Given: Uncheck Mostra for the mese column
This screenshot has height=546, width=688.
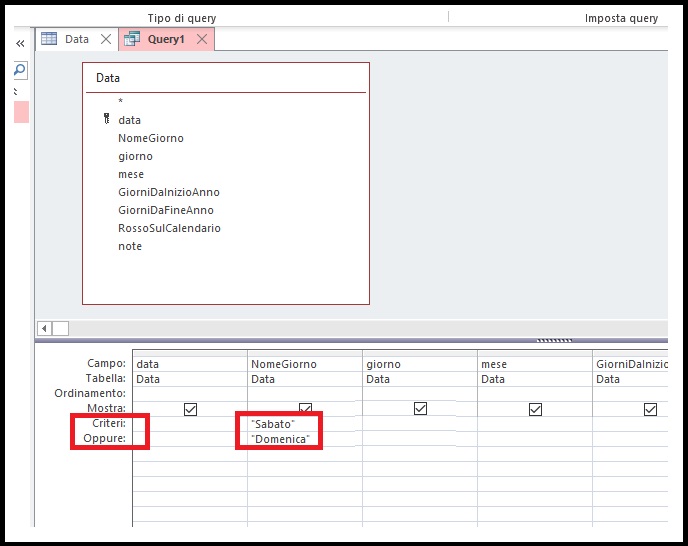Looking at the screenshot, I should click(535, 409).
